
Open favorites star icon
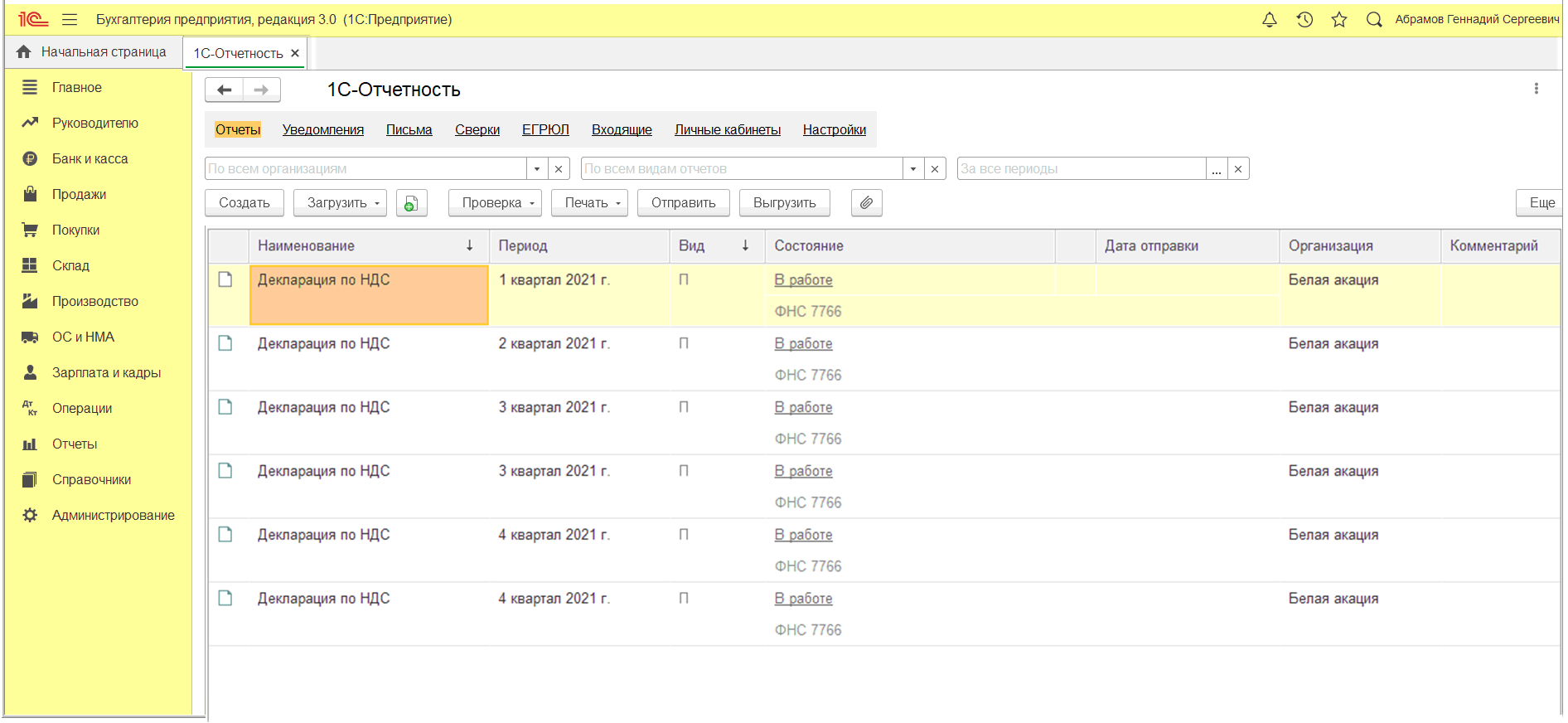pos(1339,20)
